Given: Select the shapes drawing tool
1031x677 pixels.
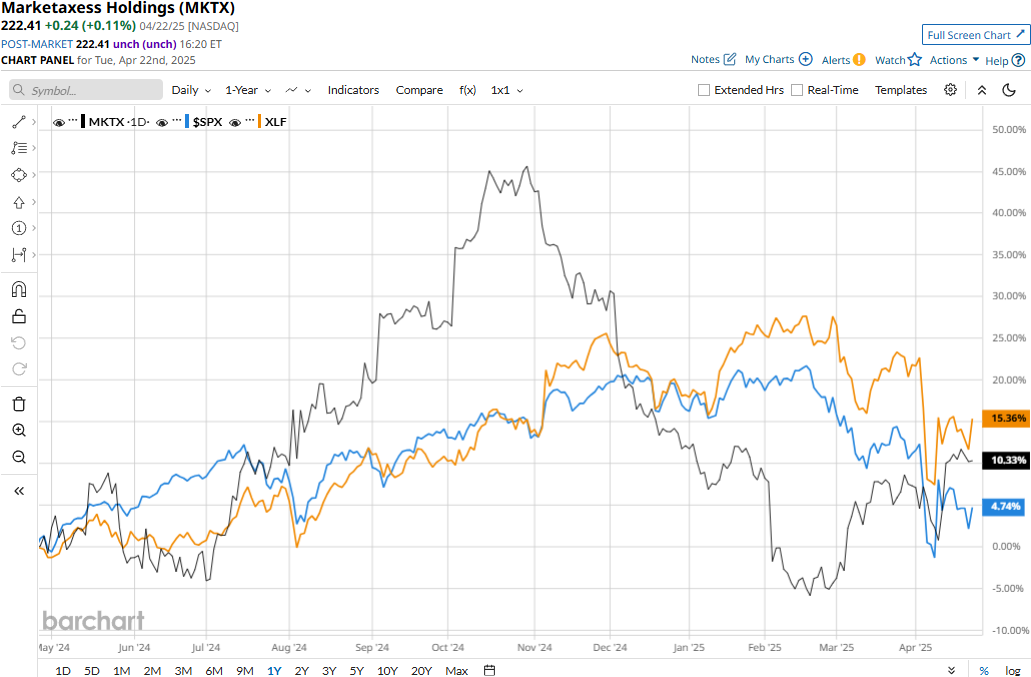Looking at the screenshot, I should 18,175.
